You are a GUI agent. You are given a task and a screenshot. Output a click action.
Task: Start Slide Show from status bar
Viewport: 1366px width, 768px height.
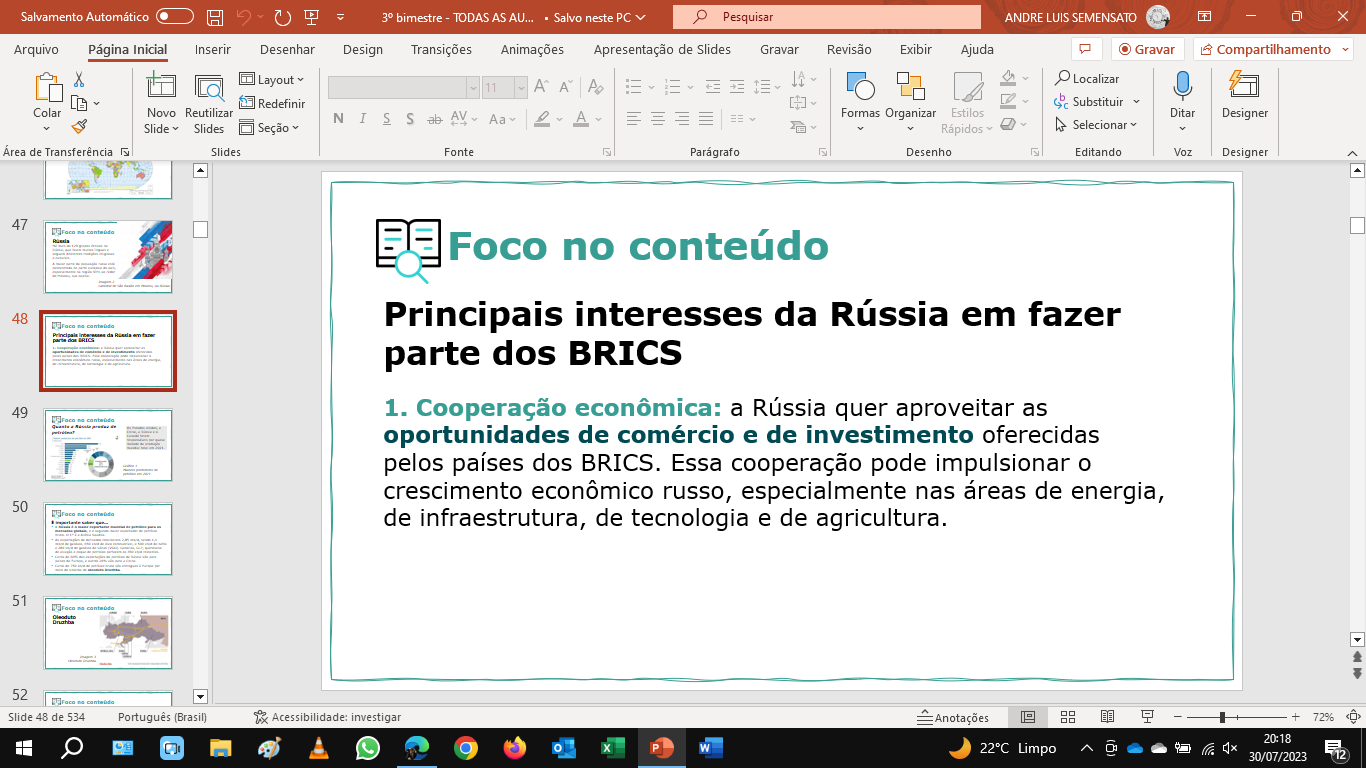pyautogui.click(x=1148, y=717)
